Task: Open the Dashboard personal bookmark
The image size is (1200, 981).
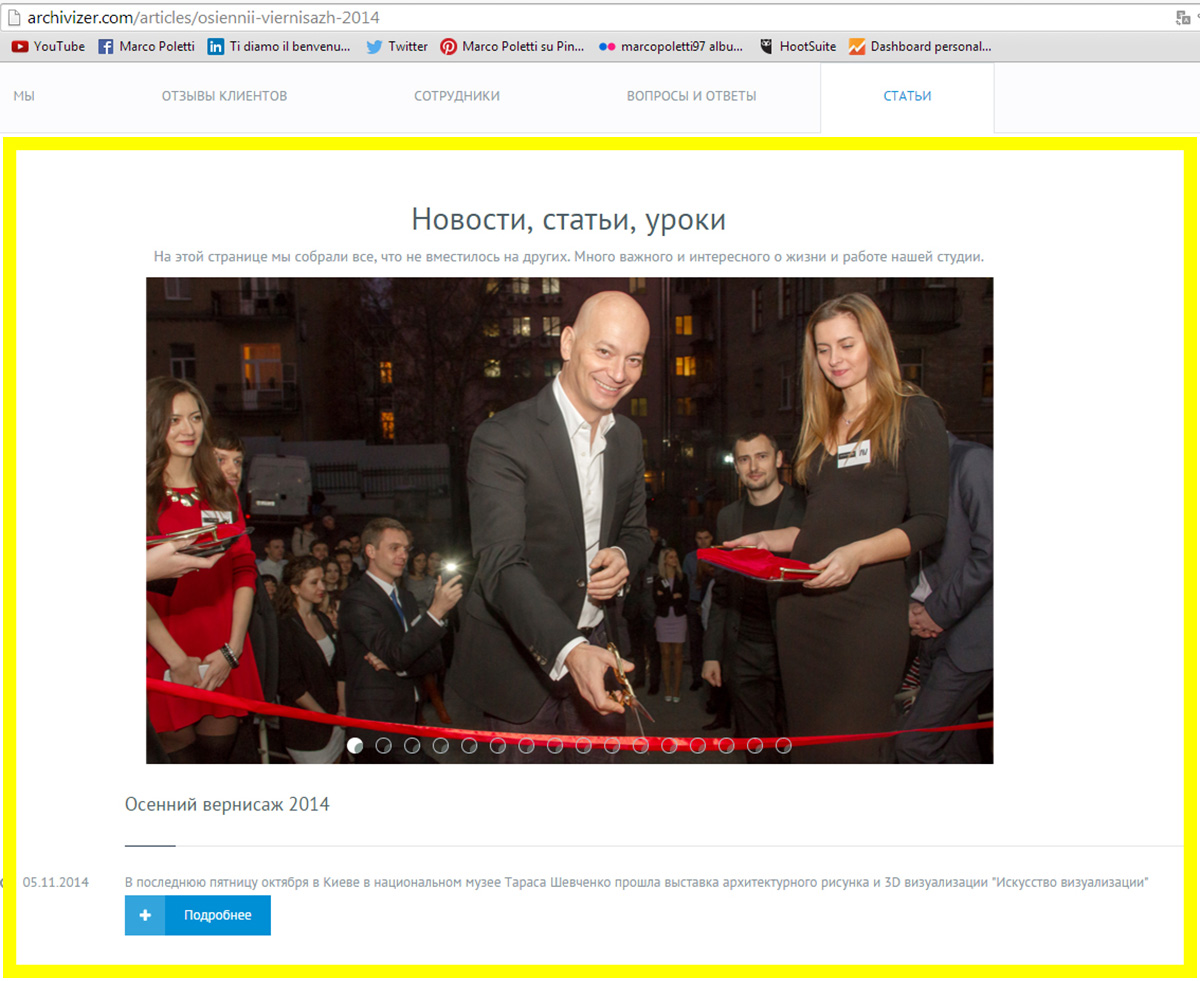Action: tap(920, 46)
